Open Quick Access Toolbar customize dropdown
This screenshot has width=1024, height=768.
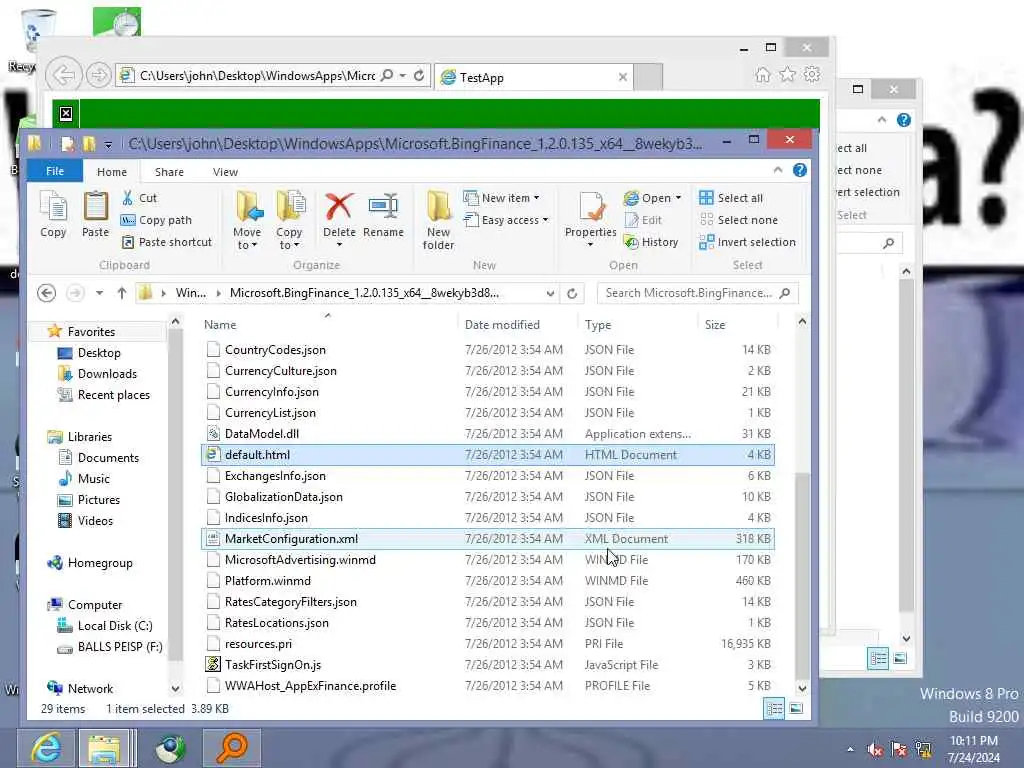coord(108,144)
